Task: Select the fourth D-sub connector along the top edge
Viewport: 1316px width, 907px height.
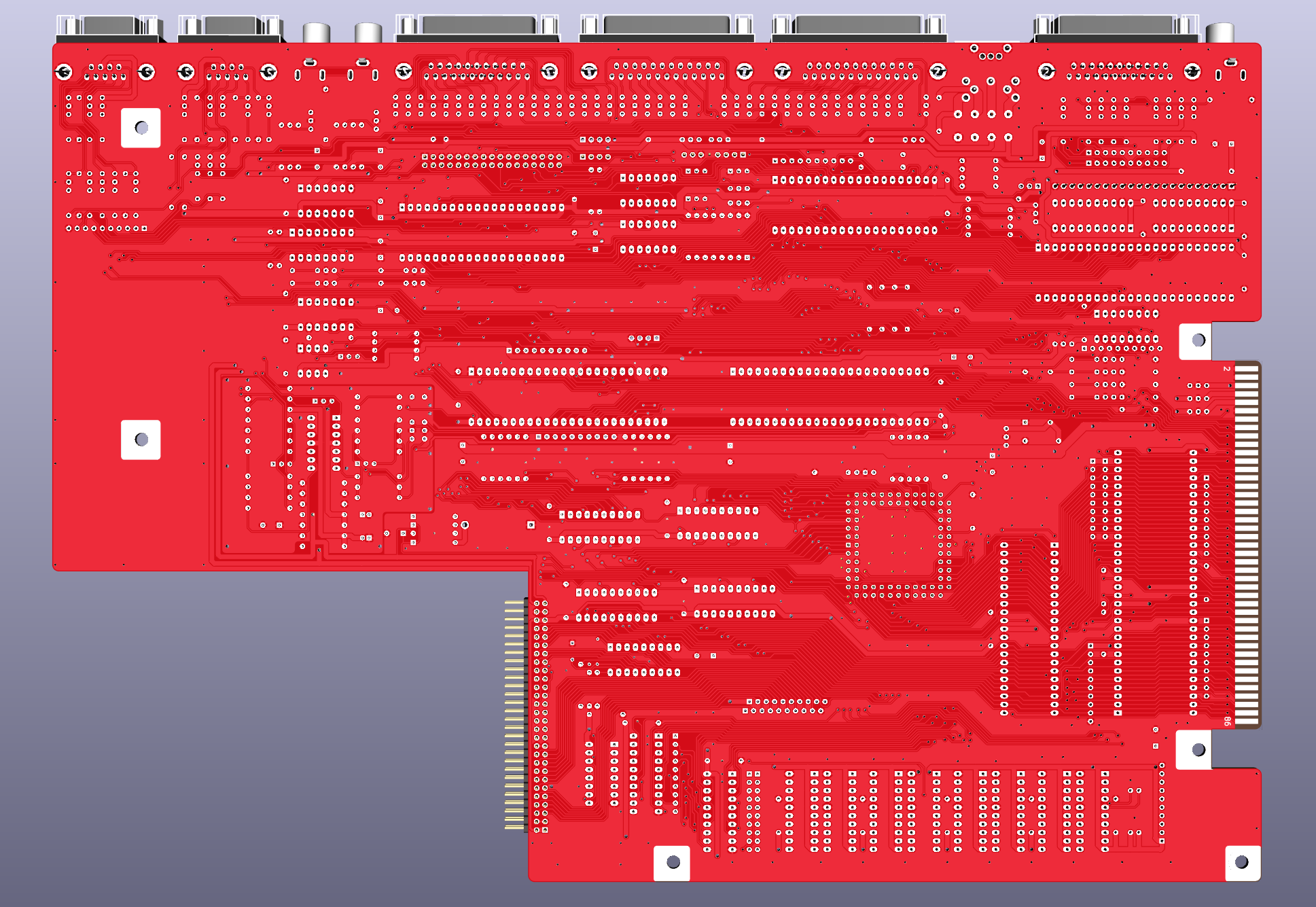Action: point(666,29)
